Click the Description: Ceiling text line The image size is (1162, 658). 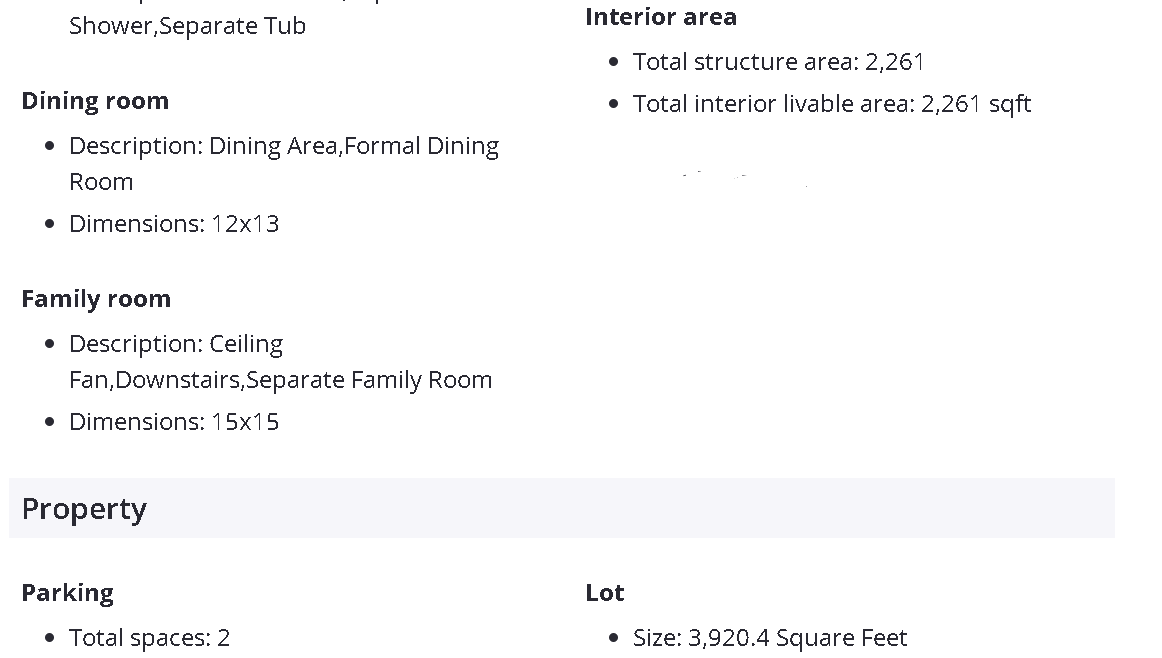coord(176,344)
